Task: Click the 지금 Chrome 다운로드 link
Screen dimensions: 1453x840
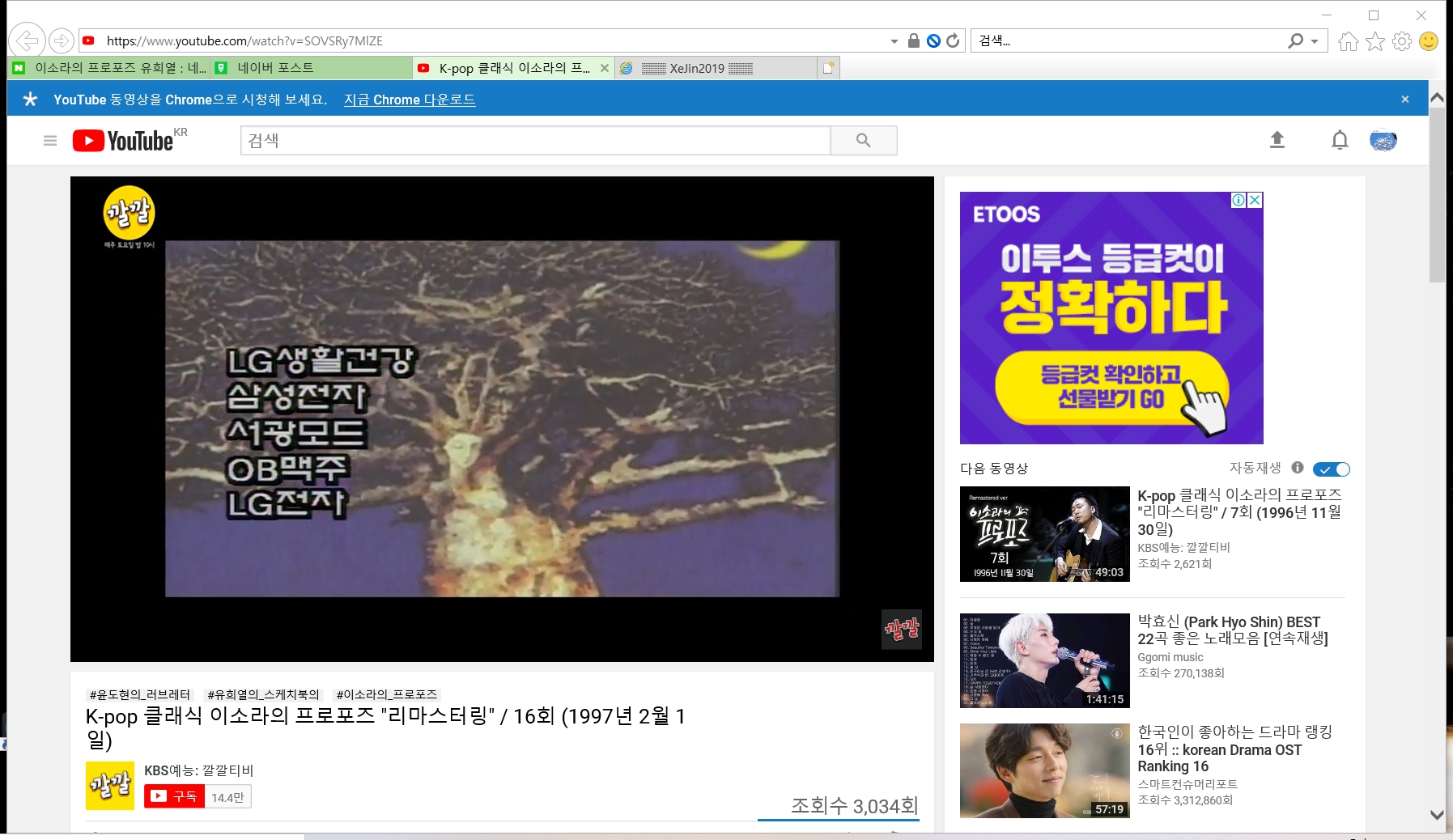Action: click(x=410, y=100)
